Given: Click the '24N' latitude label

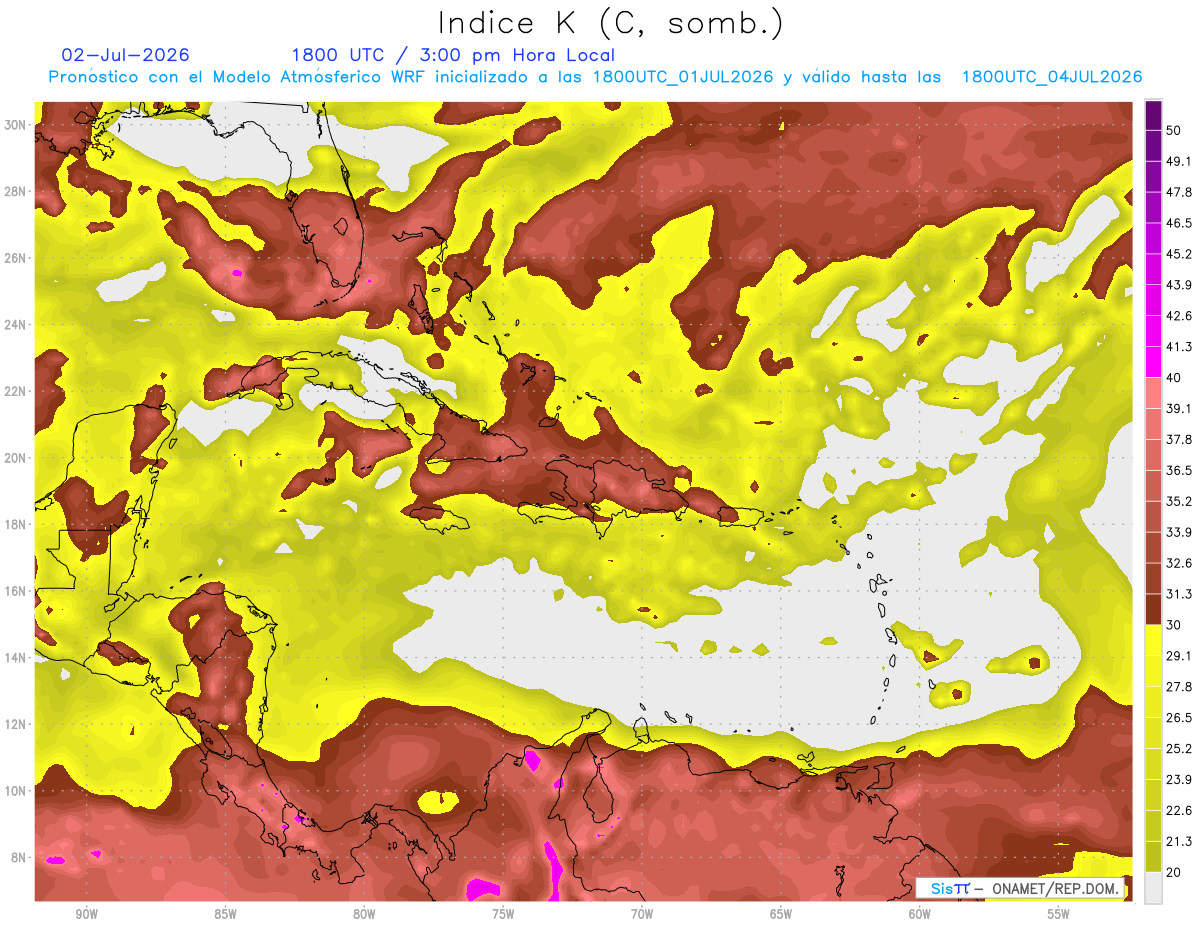Looking at the screenshot, I should (14, 325).
